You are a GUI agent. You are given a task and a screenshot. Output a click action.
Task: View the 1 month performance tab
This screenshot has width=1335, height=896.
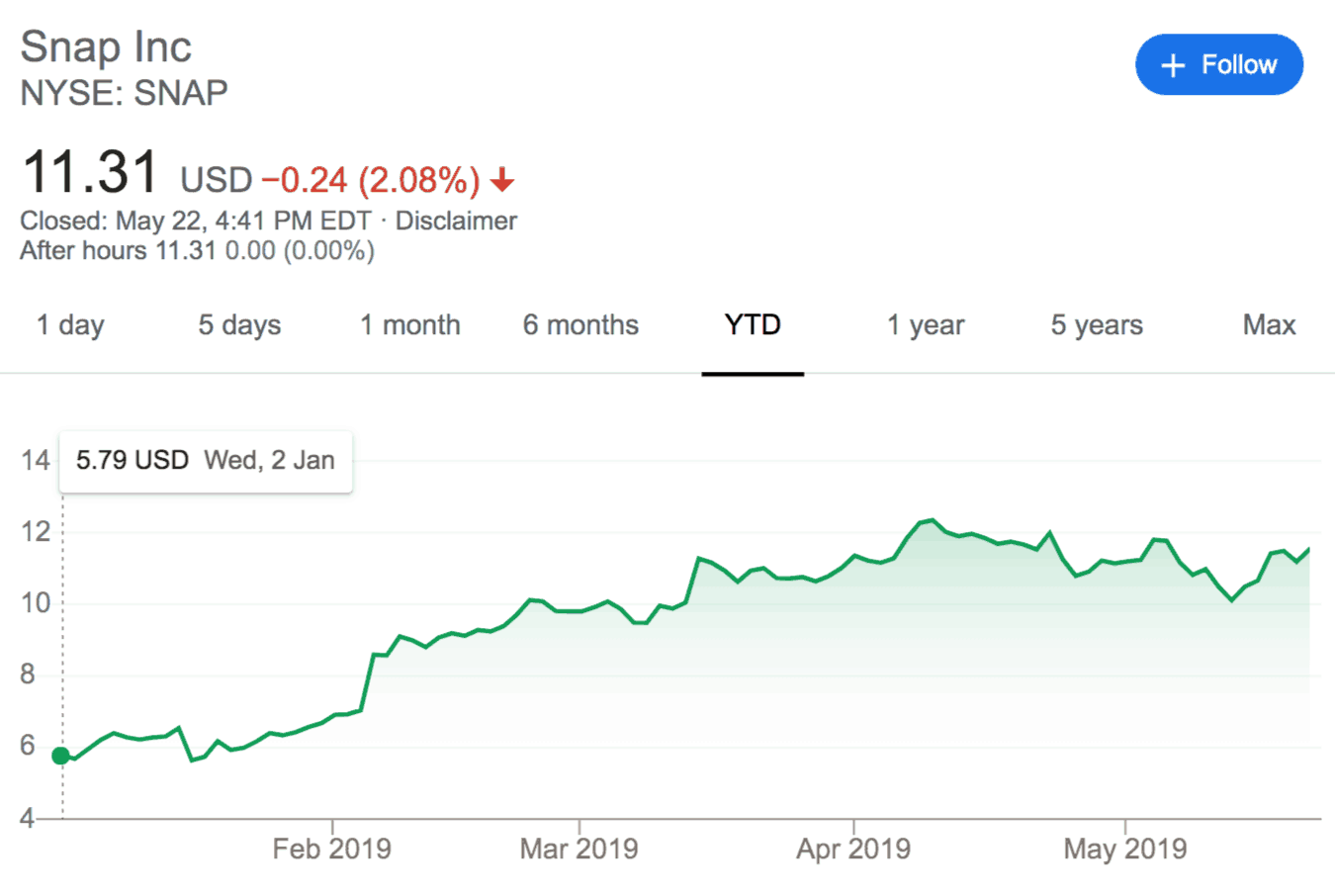409,324
